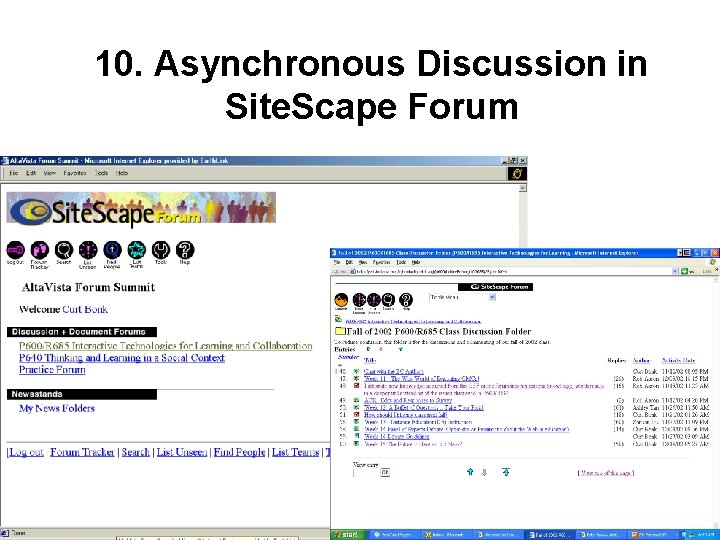Click the List Teams star icon

[136, 251]
